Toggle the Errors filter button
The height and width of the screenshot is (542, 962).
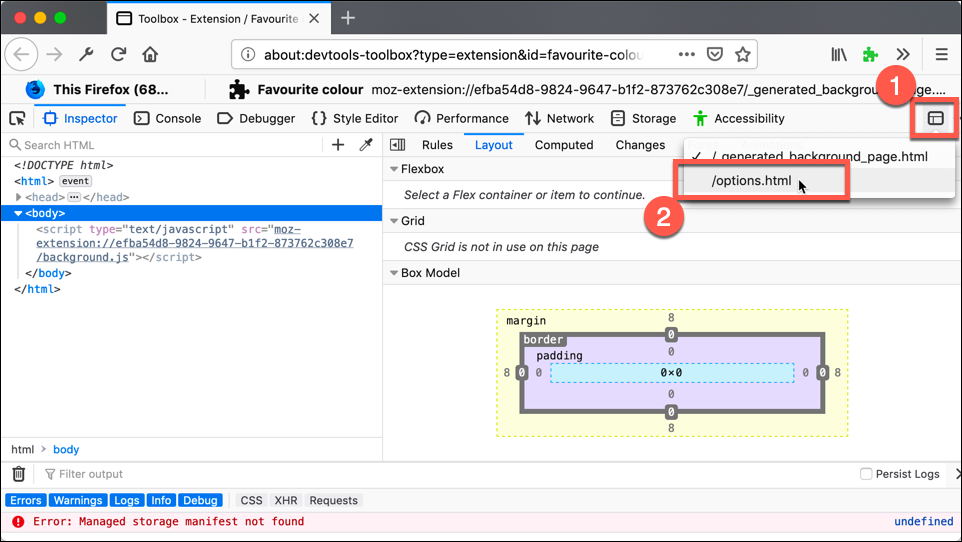click(x=26, y=500)
